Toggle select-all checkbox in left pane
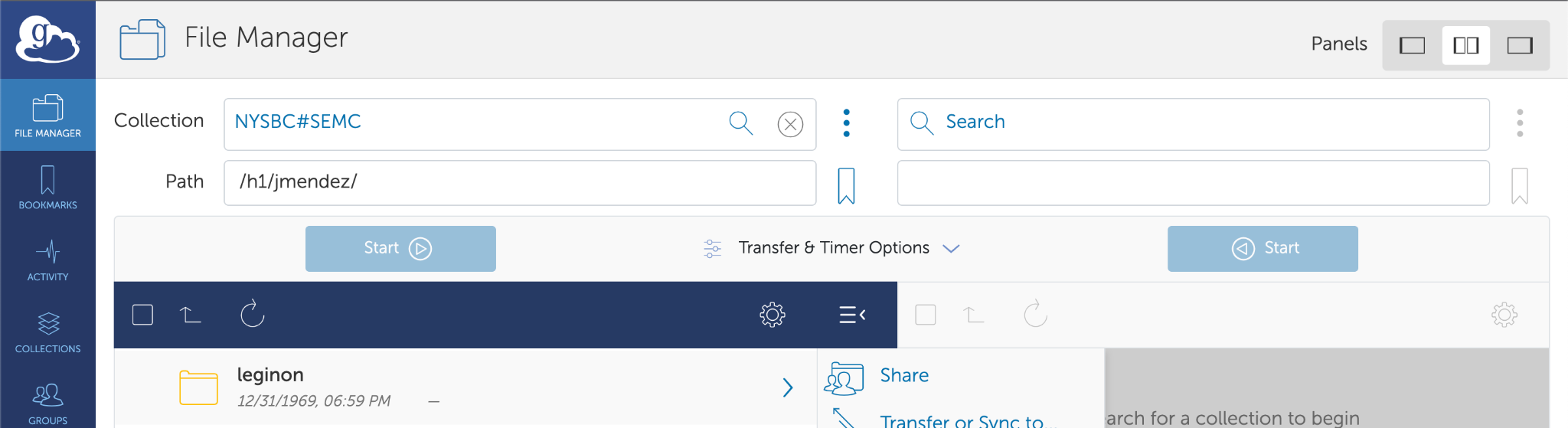The width and height of the screenshot is (1568, 428). 142,315
